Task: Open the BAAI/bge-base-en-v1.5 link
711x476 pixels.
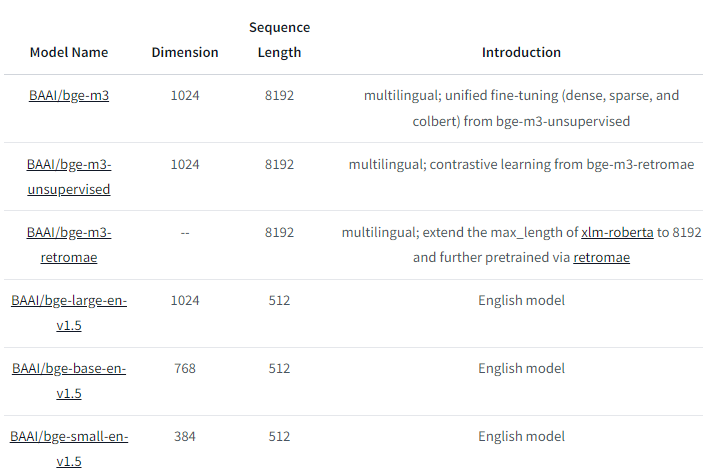Action: 69,381
